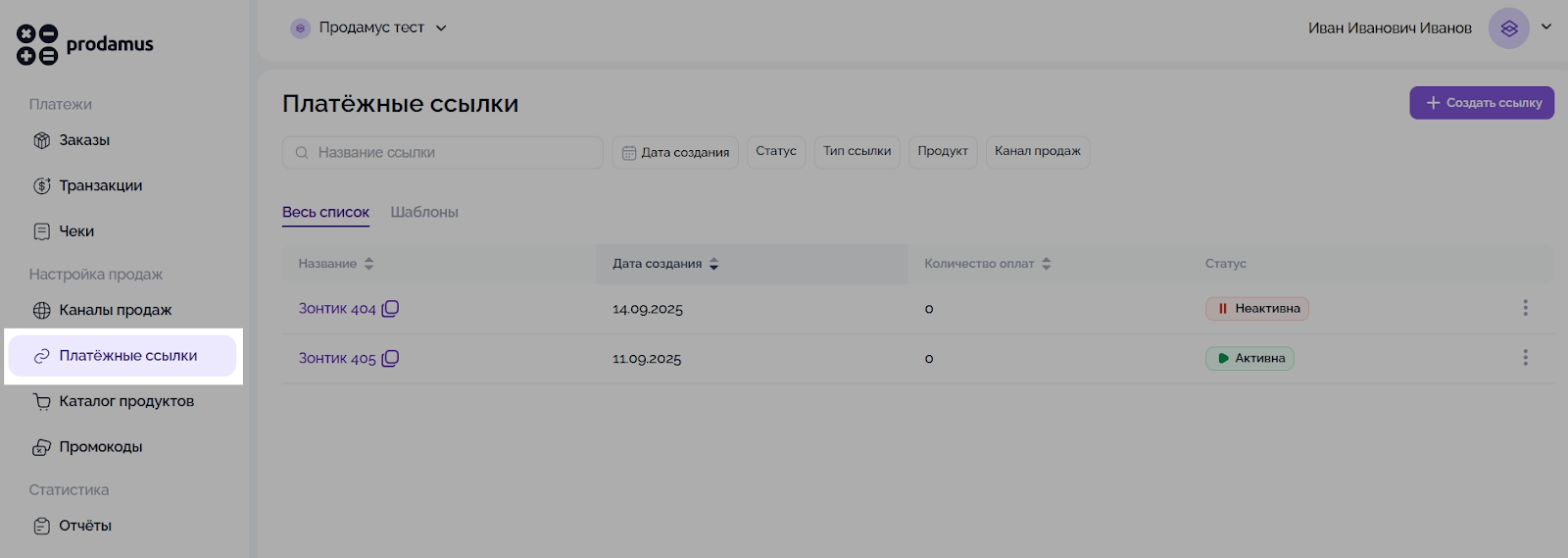Sort table by Дата создания arrows

tap(714, 264)
